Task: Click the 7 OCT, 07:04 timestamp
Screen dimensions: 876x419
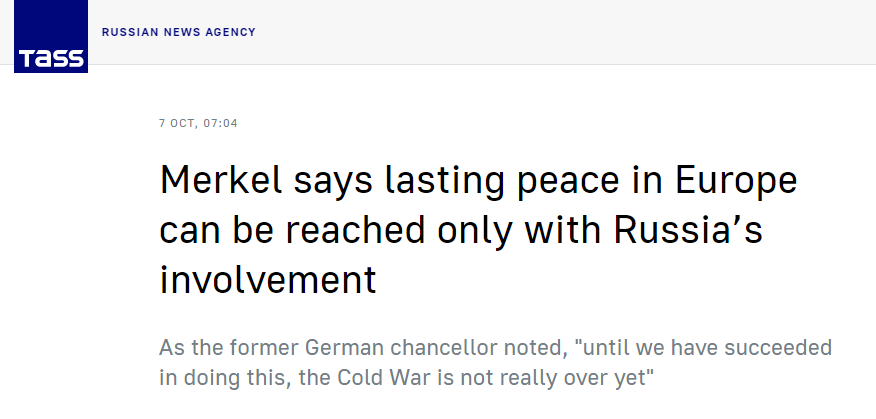Action: click(198, 124)
